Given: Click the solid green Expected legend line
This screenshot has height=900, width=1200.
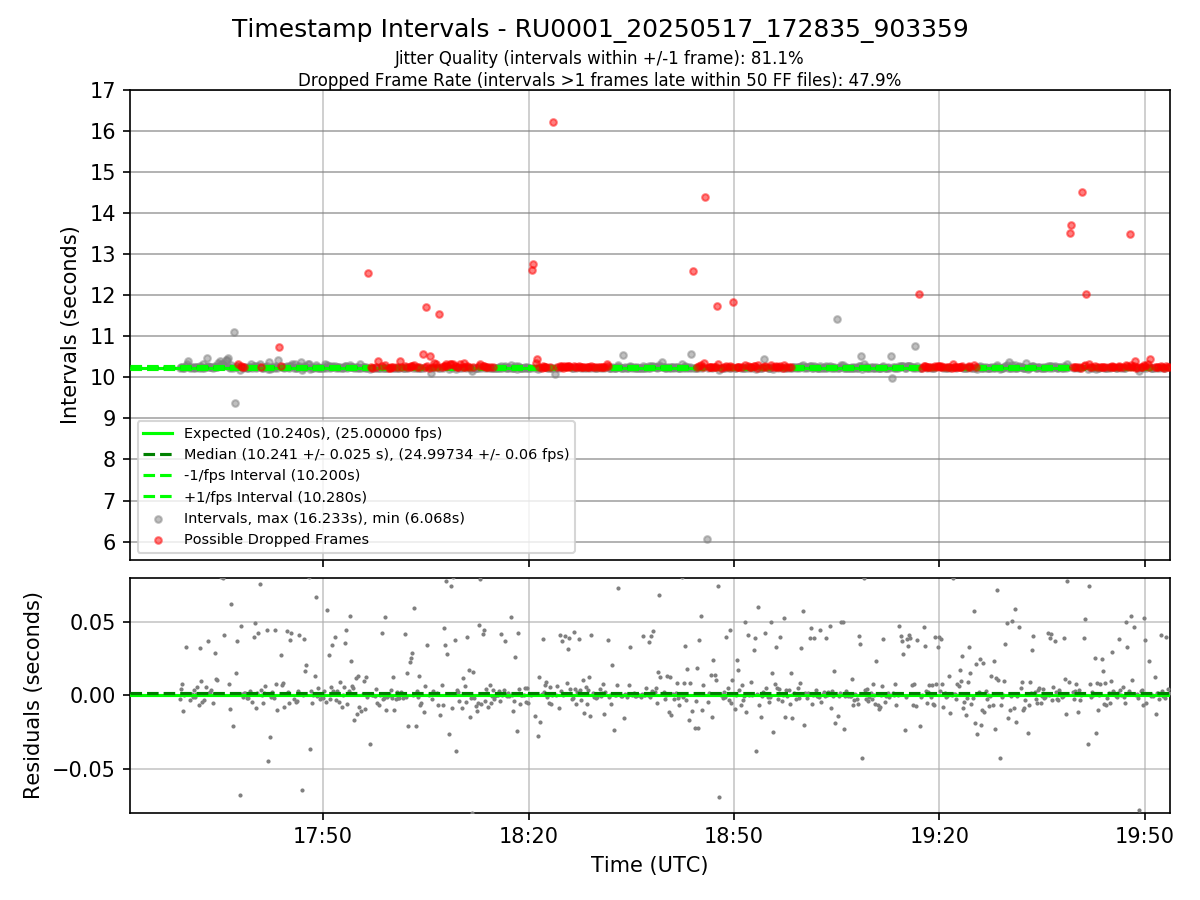Looking at the screenshot, I should coord(158,433).
